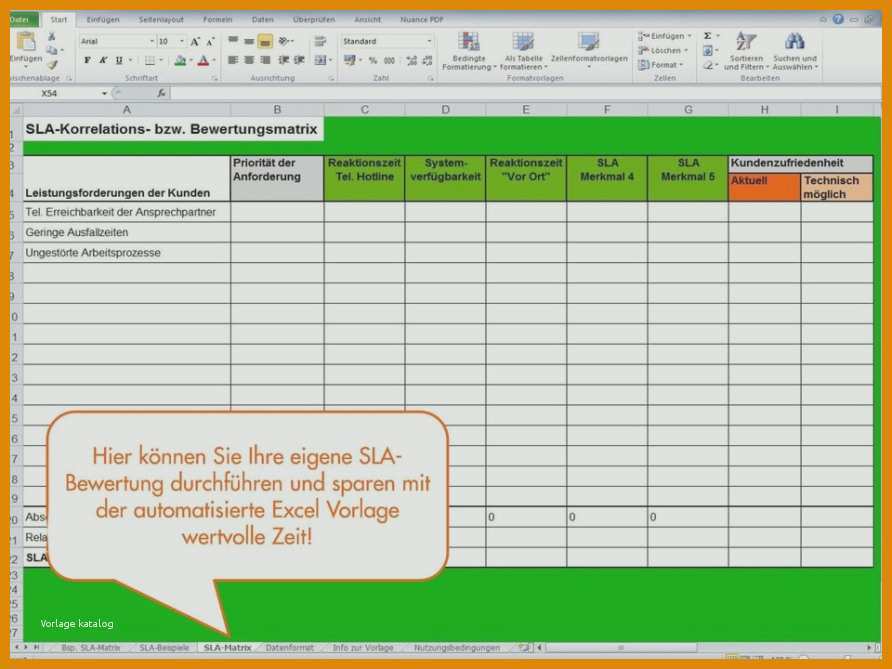Align cell content to middle
The width and height of the screenshot is (892, 669).
tap(249, 41)
